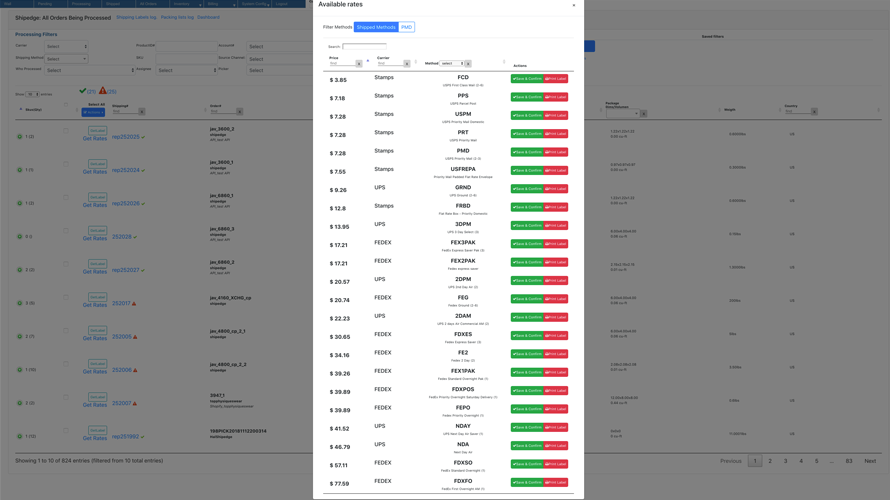Toggle the Shipped Methods filter
Image resolution: width=890 pixels, height=500 pixels.
pyautogui.click(x=376, y=27)
